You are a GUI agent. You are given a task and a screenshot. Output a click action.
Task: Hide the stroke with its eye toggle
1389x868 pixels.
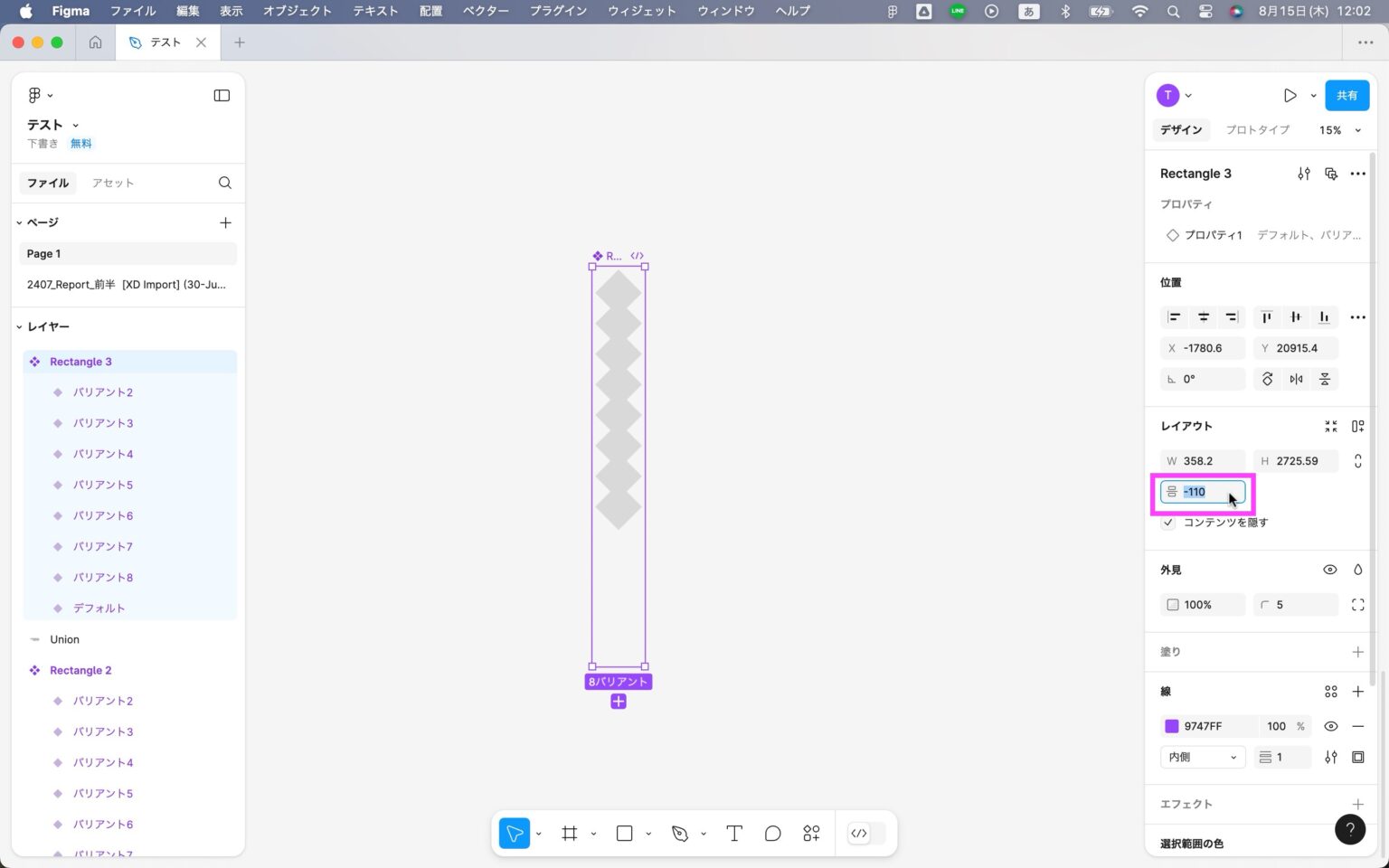click(1330, 725)
